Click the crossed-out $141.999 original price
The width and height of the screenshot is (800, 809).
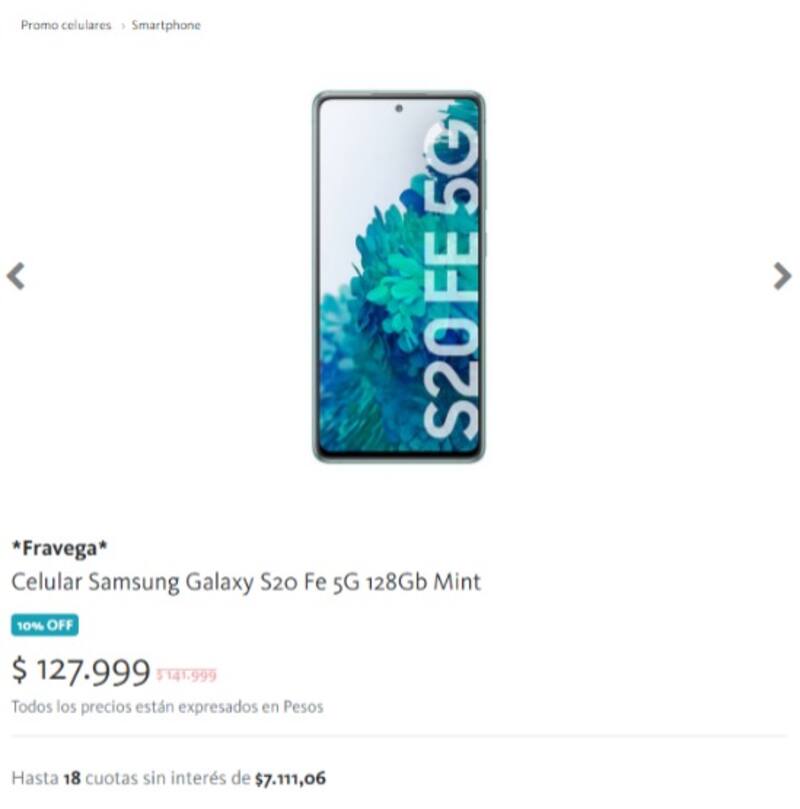point(186,675)
